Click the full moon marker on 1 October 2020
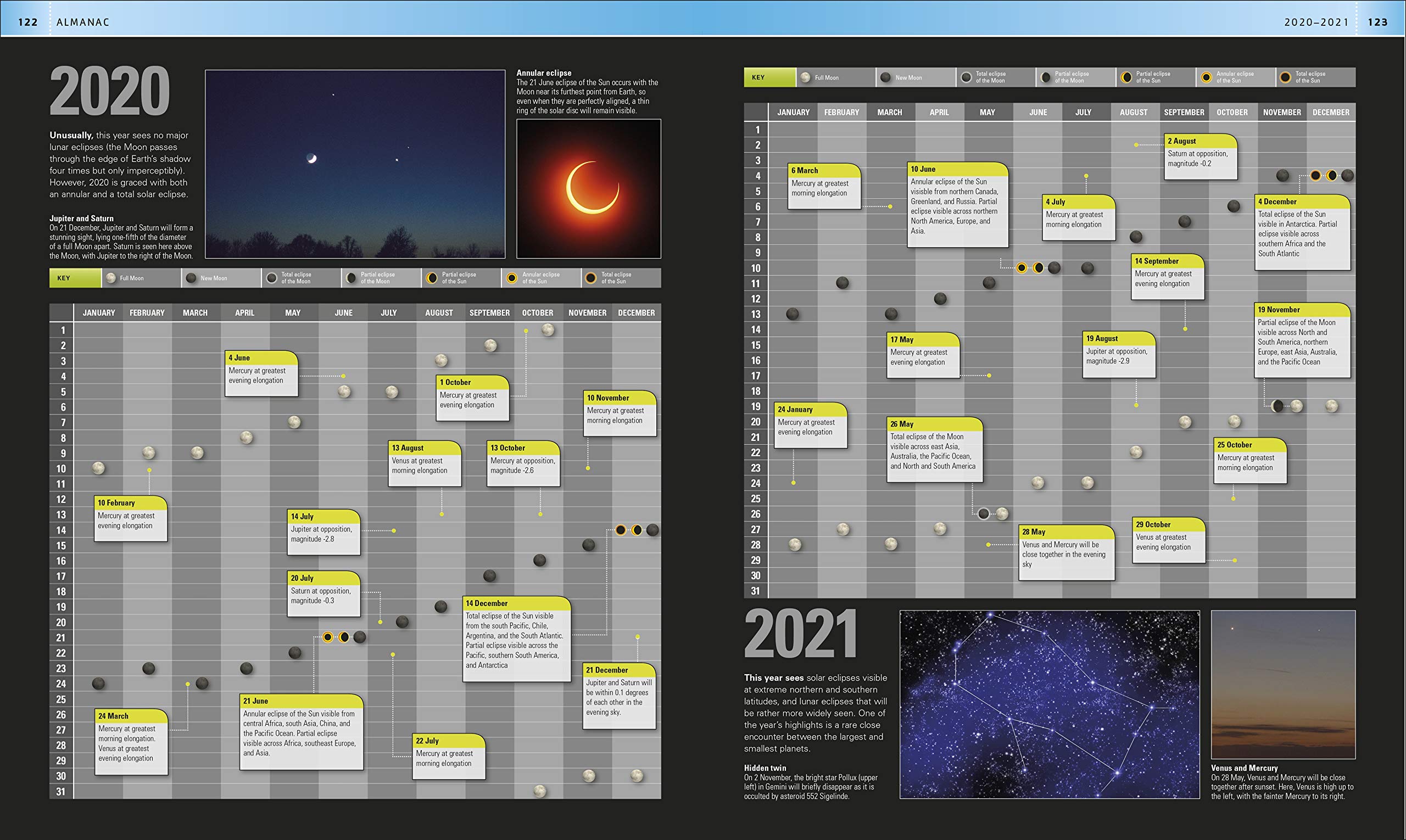 pos(548,330)
